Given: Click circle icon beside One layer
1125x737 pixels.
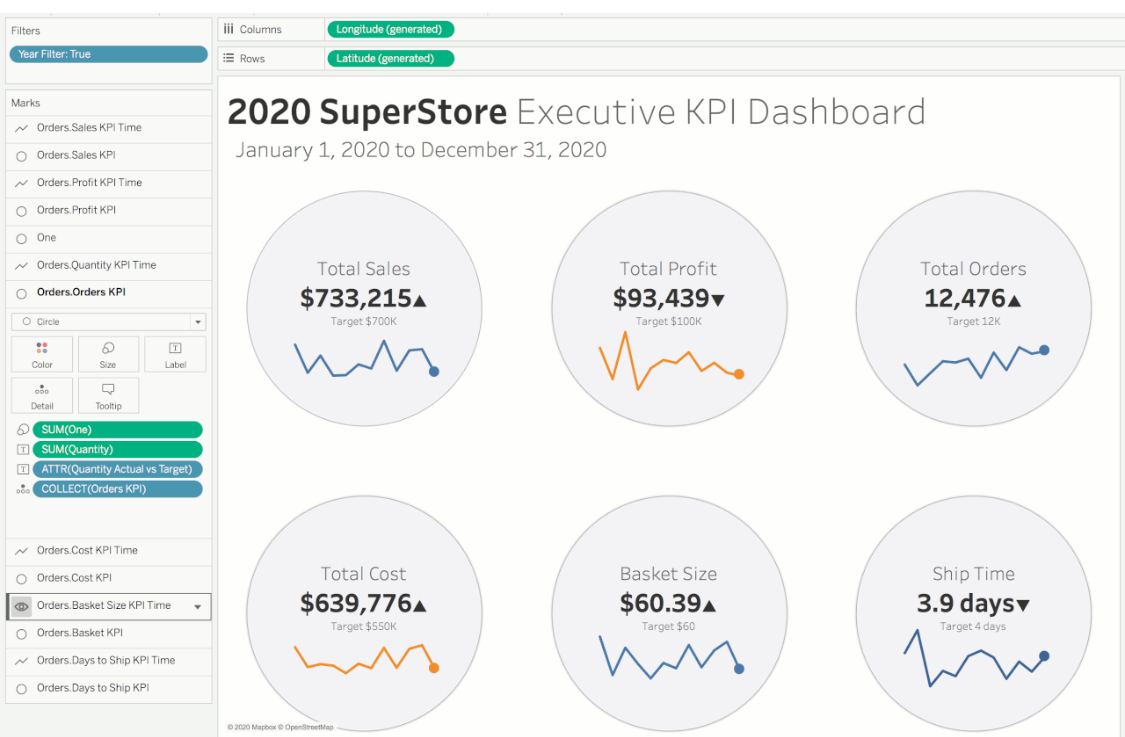Looking at the screenshot, I should point(22,238).
